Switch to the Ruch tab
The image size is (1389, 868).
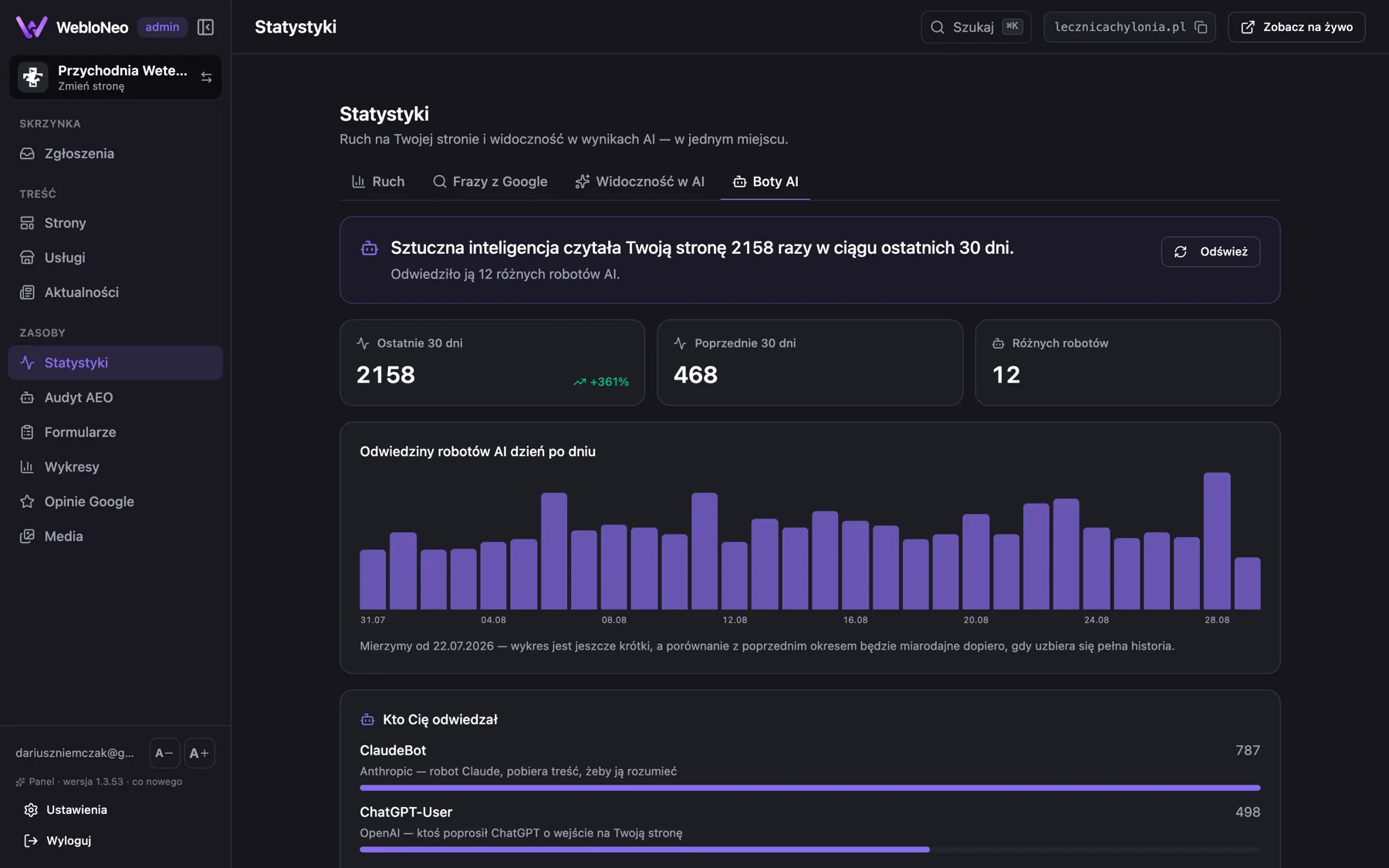378,181
